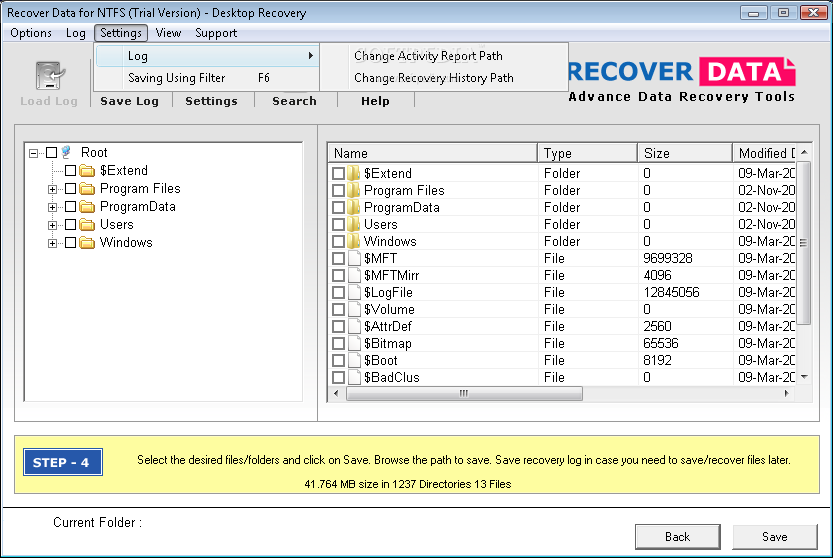Click the $Boot file icon
Image resolution: width=833 pixels, height=558 pixels.
(354, 360)
